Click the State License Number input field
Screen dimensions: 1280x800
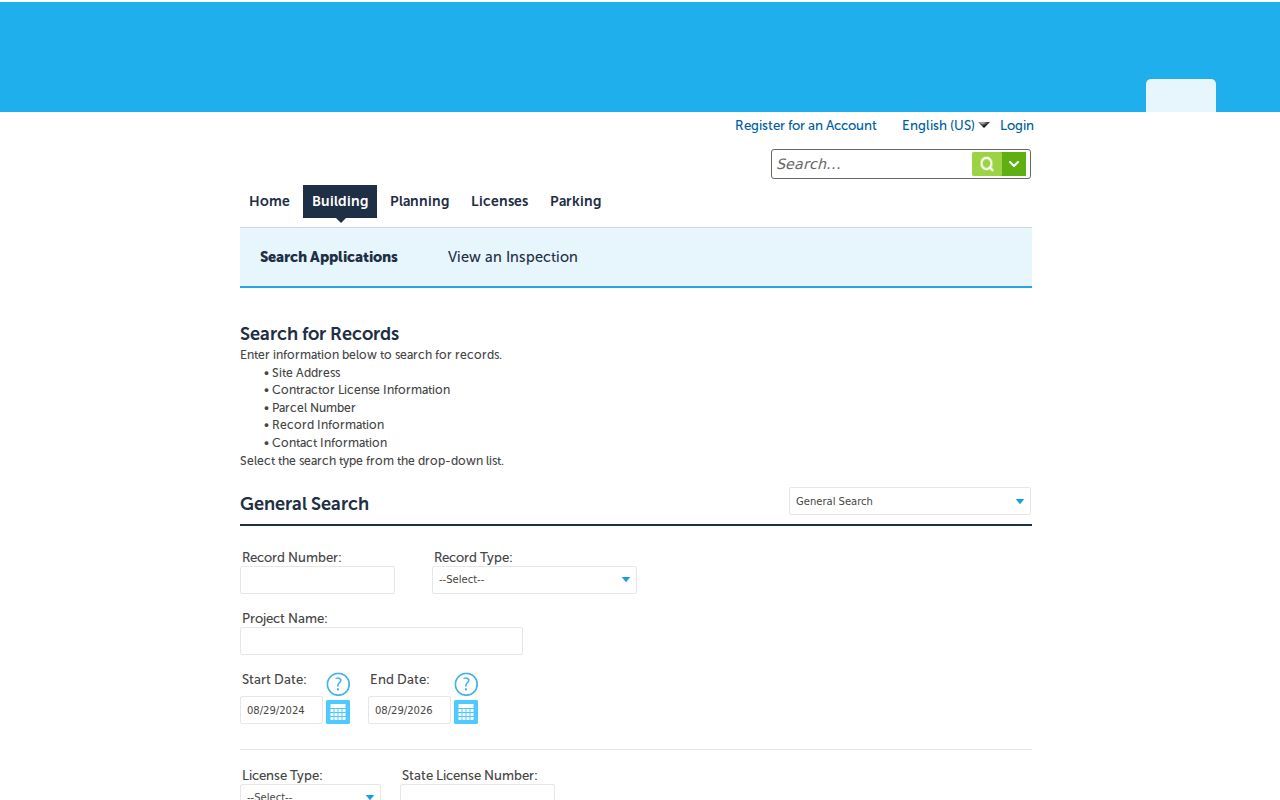pyautogui.click(x=477, y=792)
